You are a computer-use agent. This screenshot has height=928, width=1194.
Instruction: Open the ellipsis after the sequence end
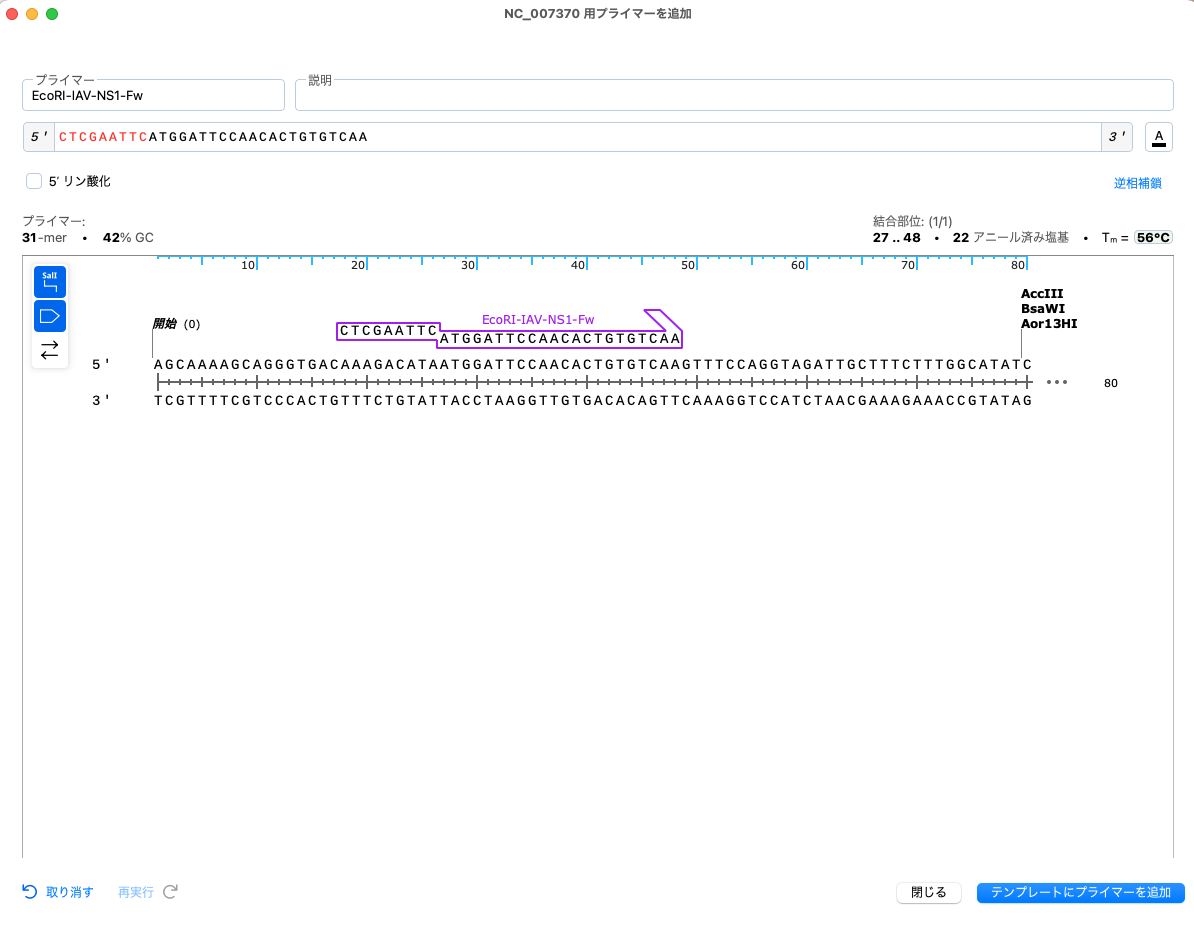point(1057,381)
